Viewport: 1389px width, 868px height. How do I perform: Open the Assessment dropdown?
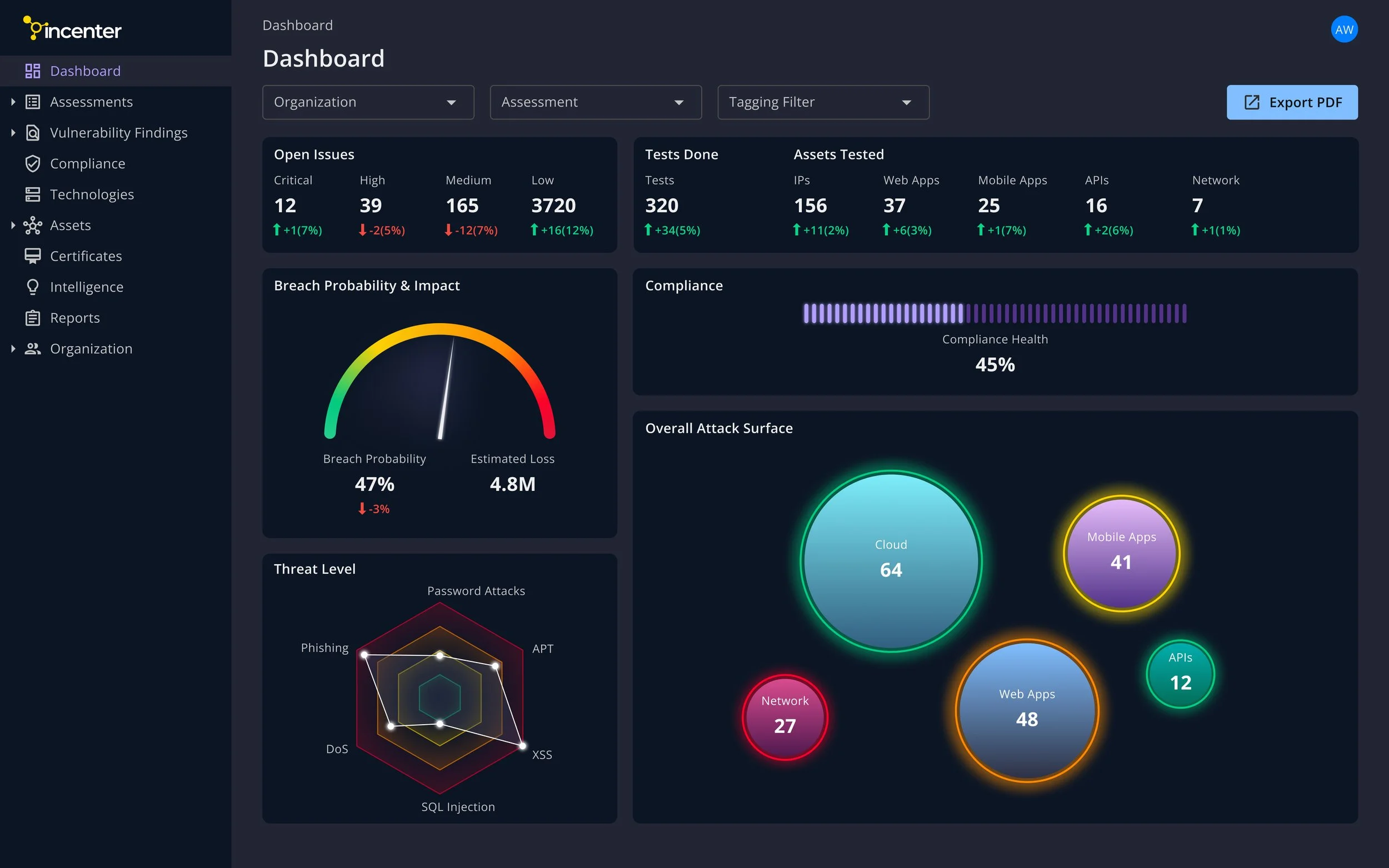tap(595, 102)
